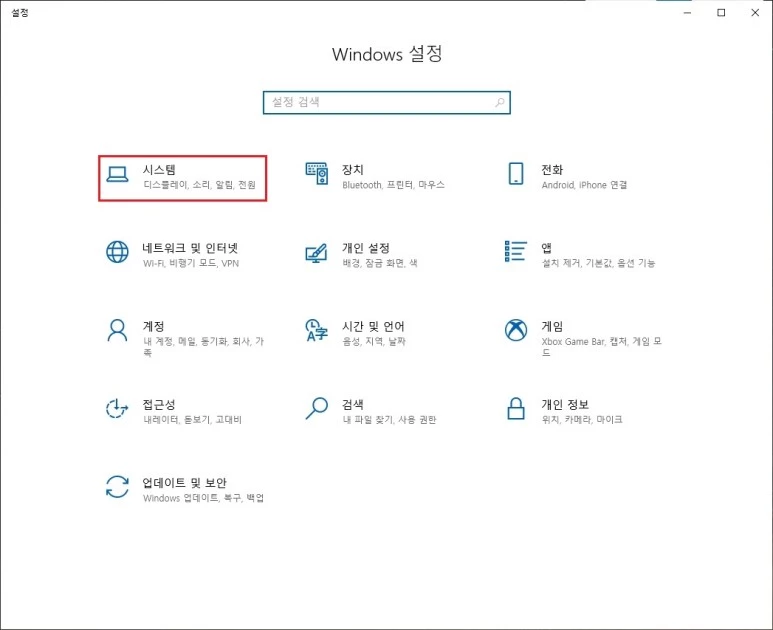Open the 접근성 dashed clock icon
This screenshot has height=630, width=773.
click(x=117, y=409)
